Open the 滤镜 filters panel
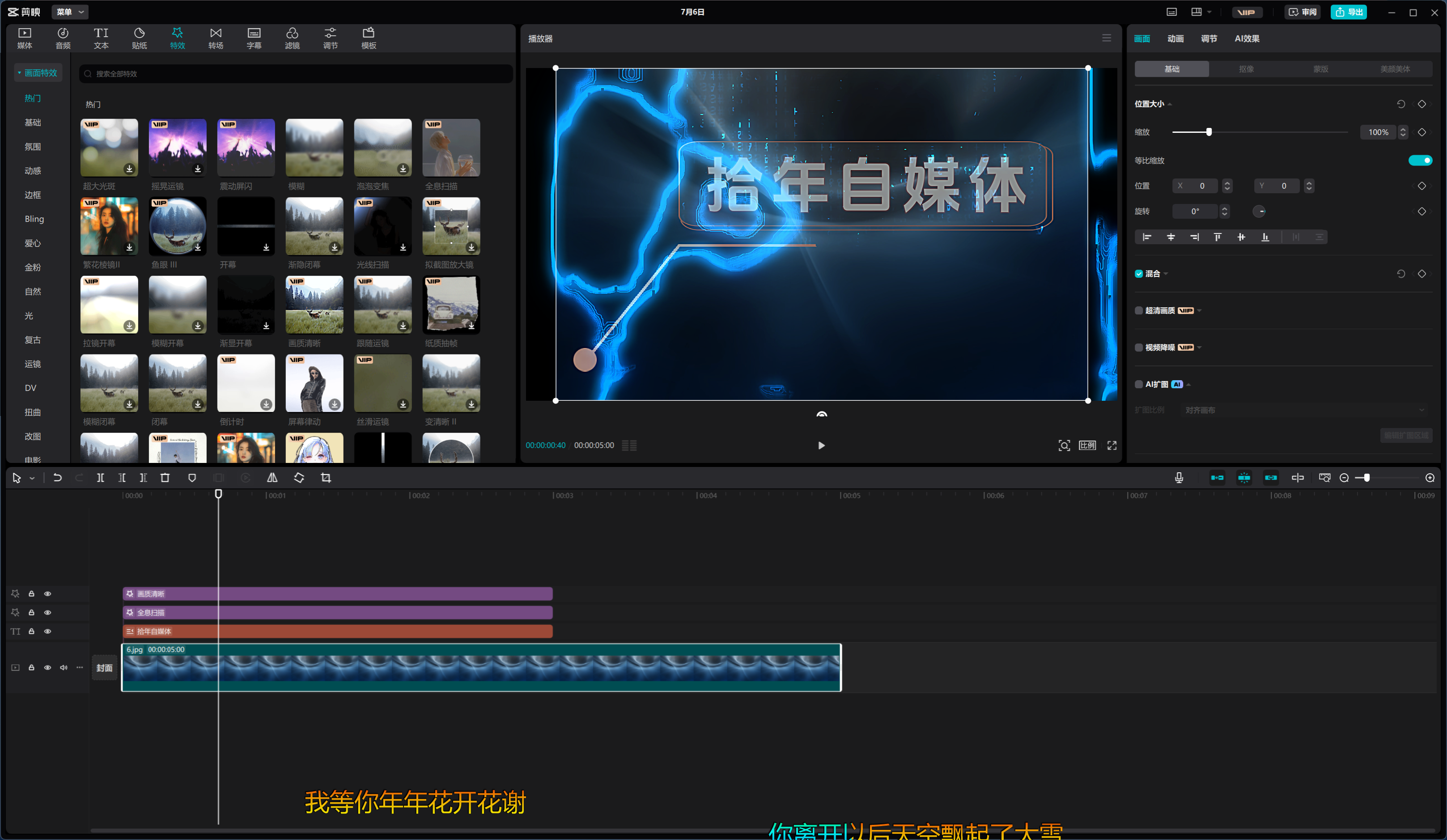The width and height of the screenshot is (1447, 840). pyautogui.click(x=292, y=38)
